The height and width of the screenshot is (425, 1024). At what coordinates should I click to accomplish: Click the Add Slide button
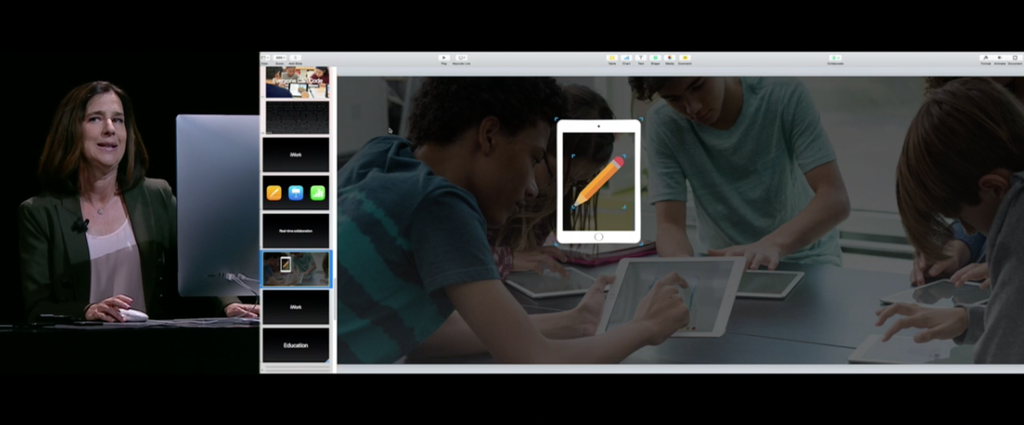pyautogui.click(x=295, y=58)
